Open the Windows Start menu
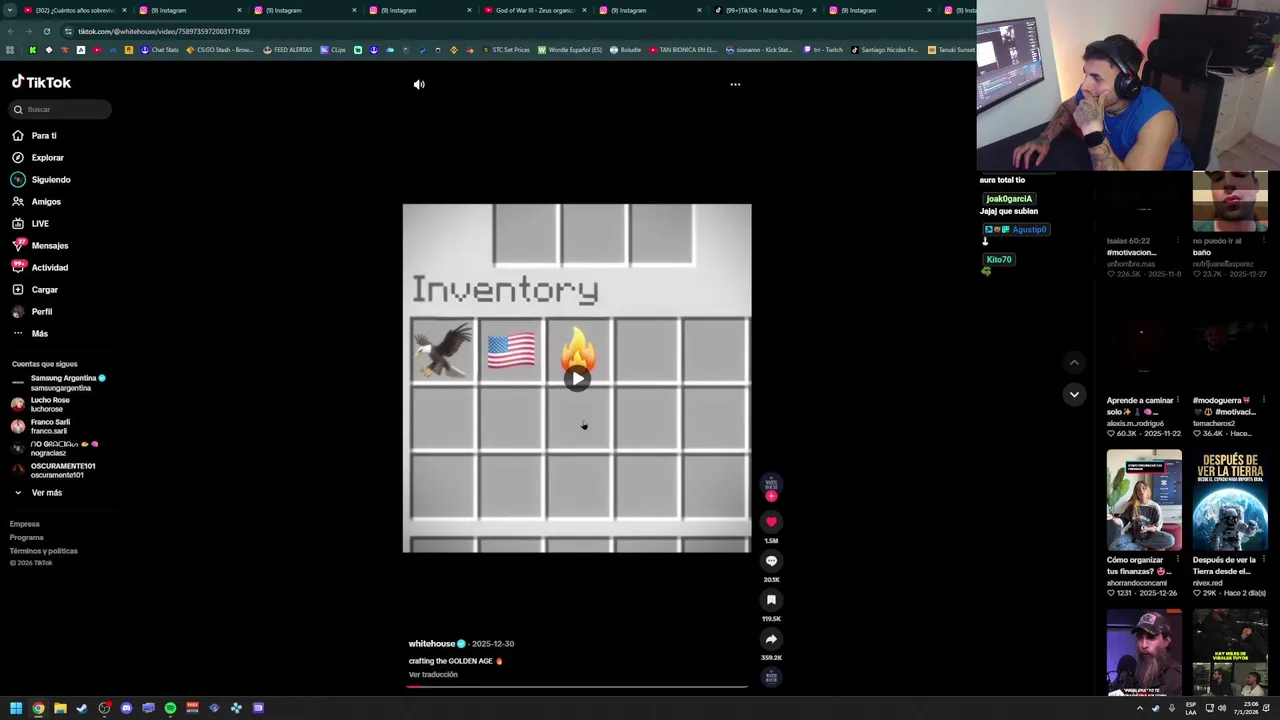 click(16, 708)
